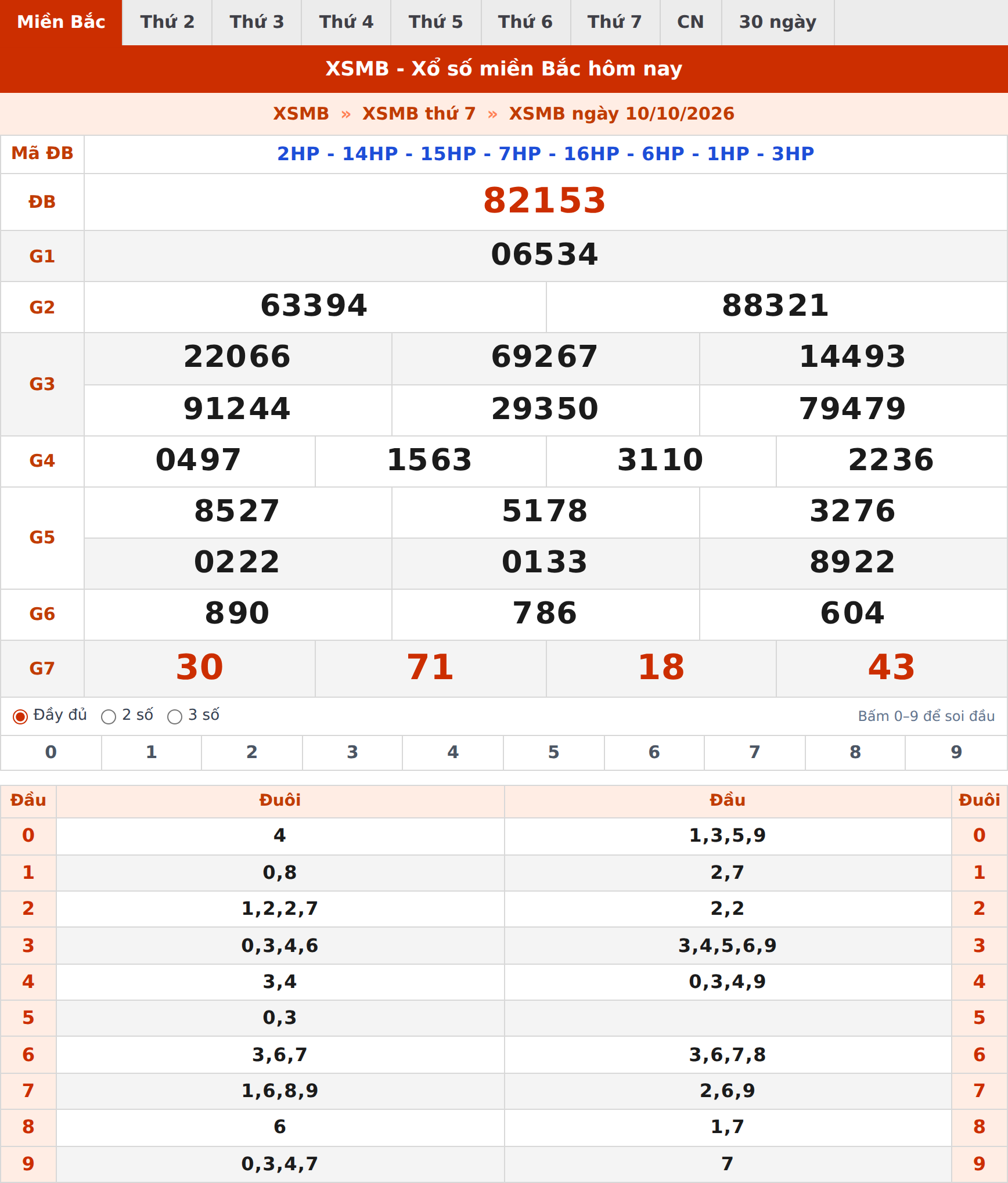The height and width of the screenshot is (1183, 1008).
Task: Click Đầu values 3,4,5,6,9 for Đuôi 3
Action: [x=728, y=946]
